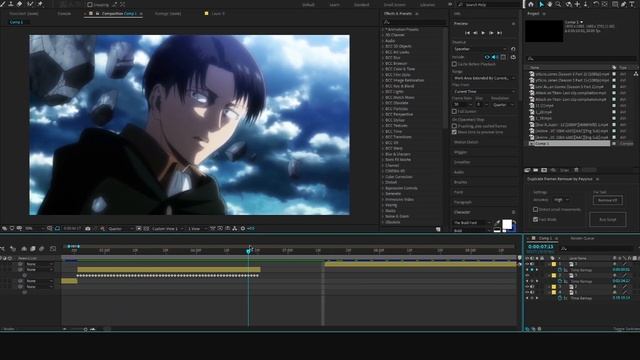Select the Selection arrow tool
640x360 pixels.
(x=541, y=4)
